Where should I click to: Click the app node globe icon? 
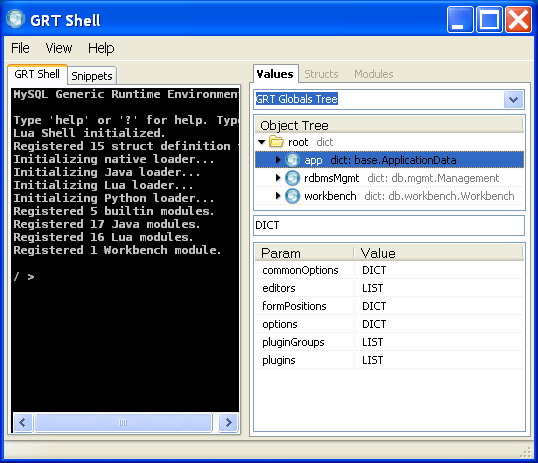[292, 160]
